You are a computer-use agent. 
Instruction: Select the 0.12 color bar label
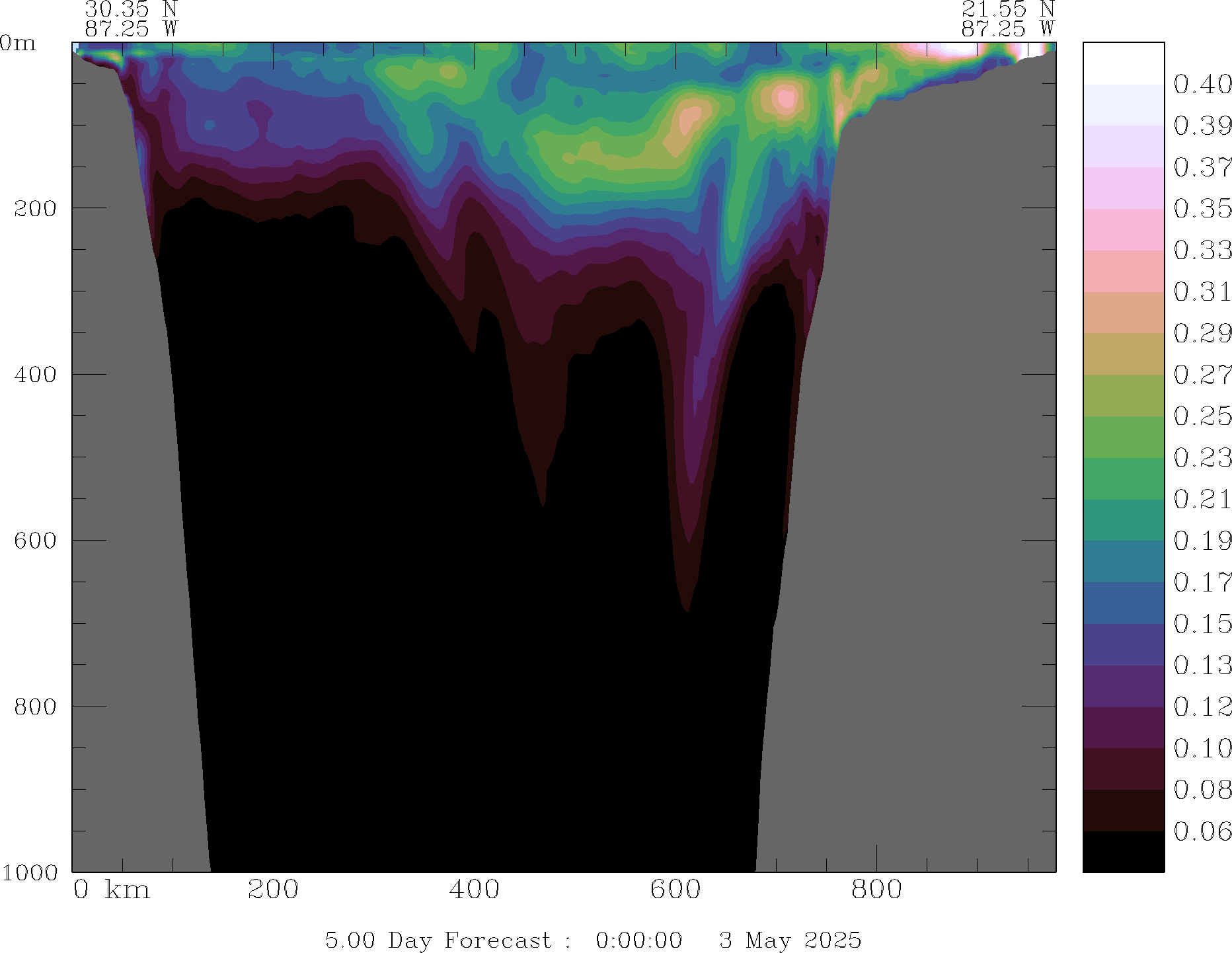tap(1202, 706)
